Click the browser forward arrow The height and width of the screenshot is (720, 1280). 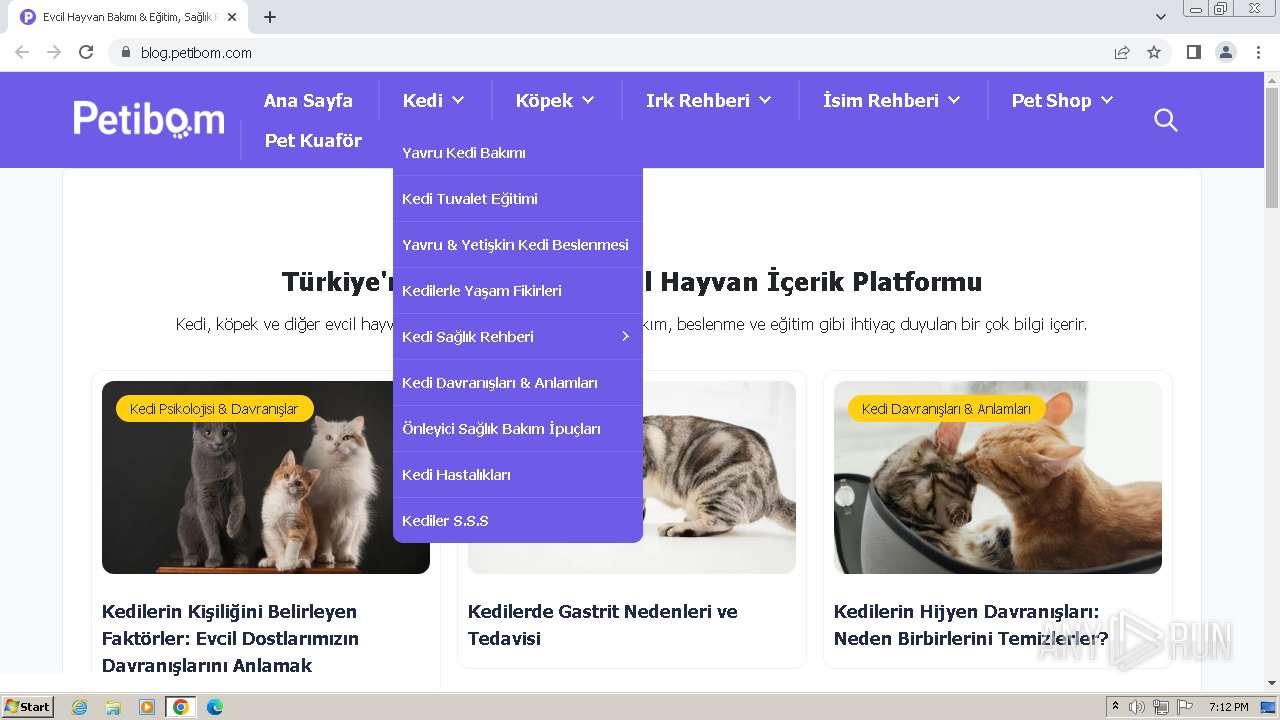pyautogui.click(x=54, y=52)
